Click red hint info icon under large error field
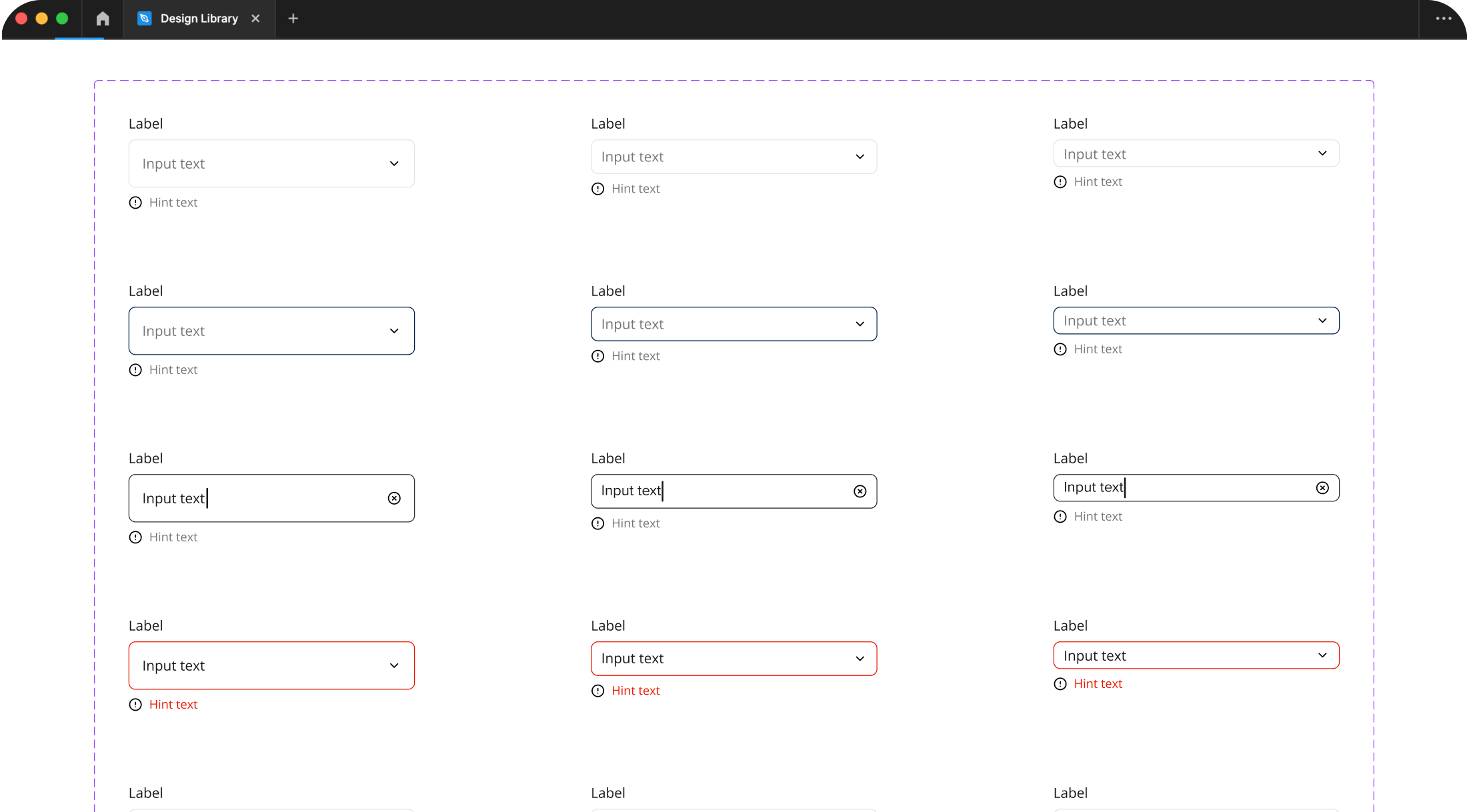This screenshot has width=1467, height=812. click(135, 705)
